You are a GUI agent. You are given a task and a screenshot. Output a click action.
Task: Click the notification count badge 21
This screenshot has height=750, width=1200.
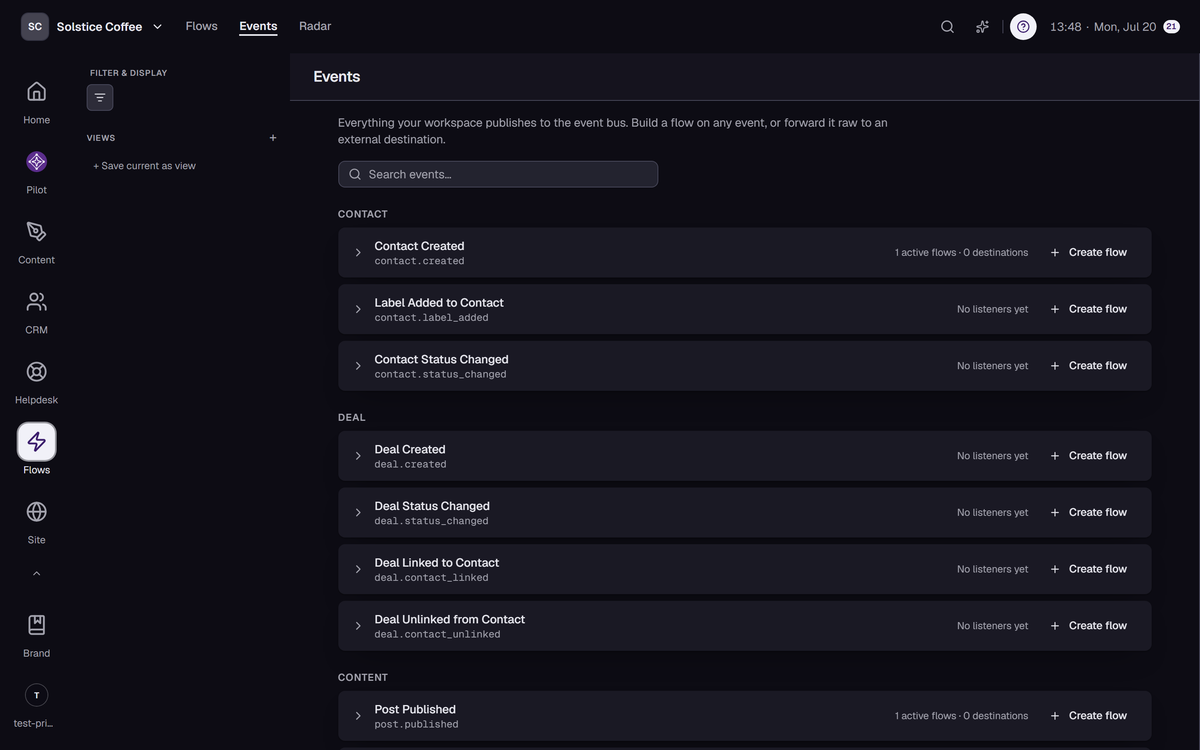[1171, 27]
